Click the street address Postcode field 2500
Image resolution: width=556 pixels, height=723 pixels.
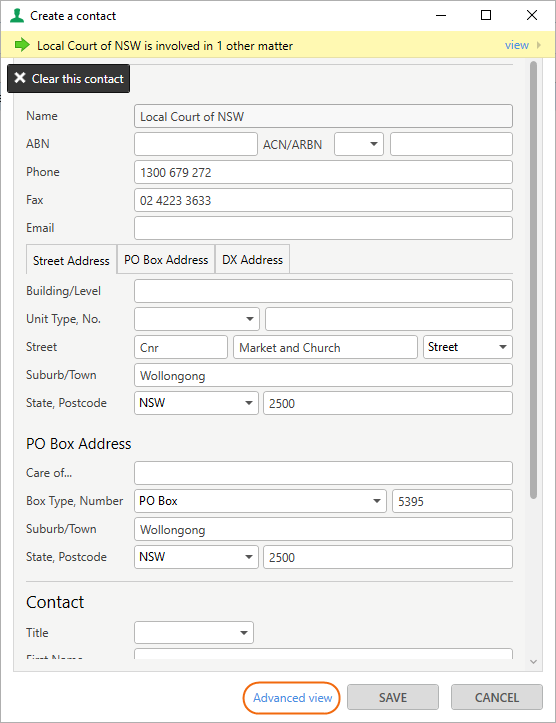(x=388, y=403)
